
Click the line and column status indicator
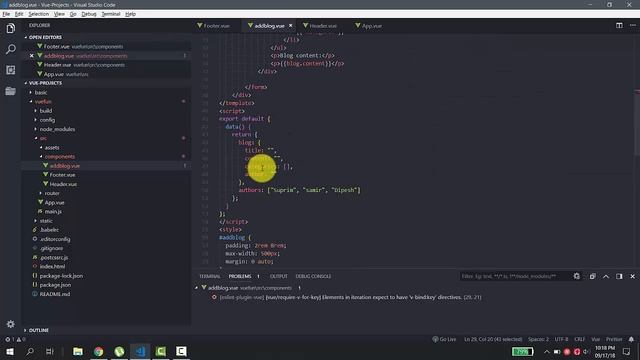pyautogui.click(x=493, y=339)
